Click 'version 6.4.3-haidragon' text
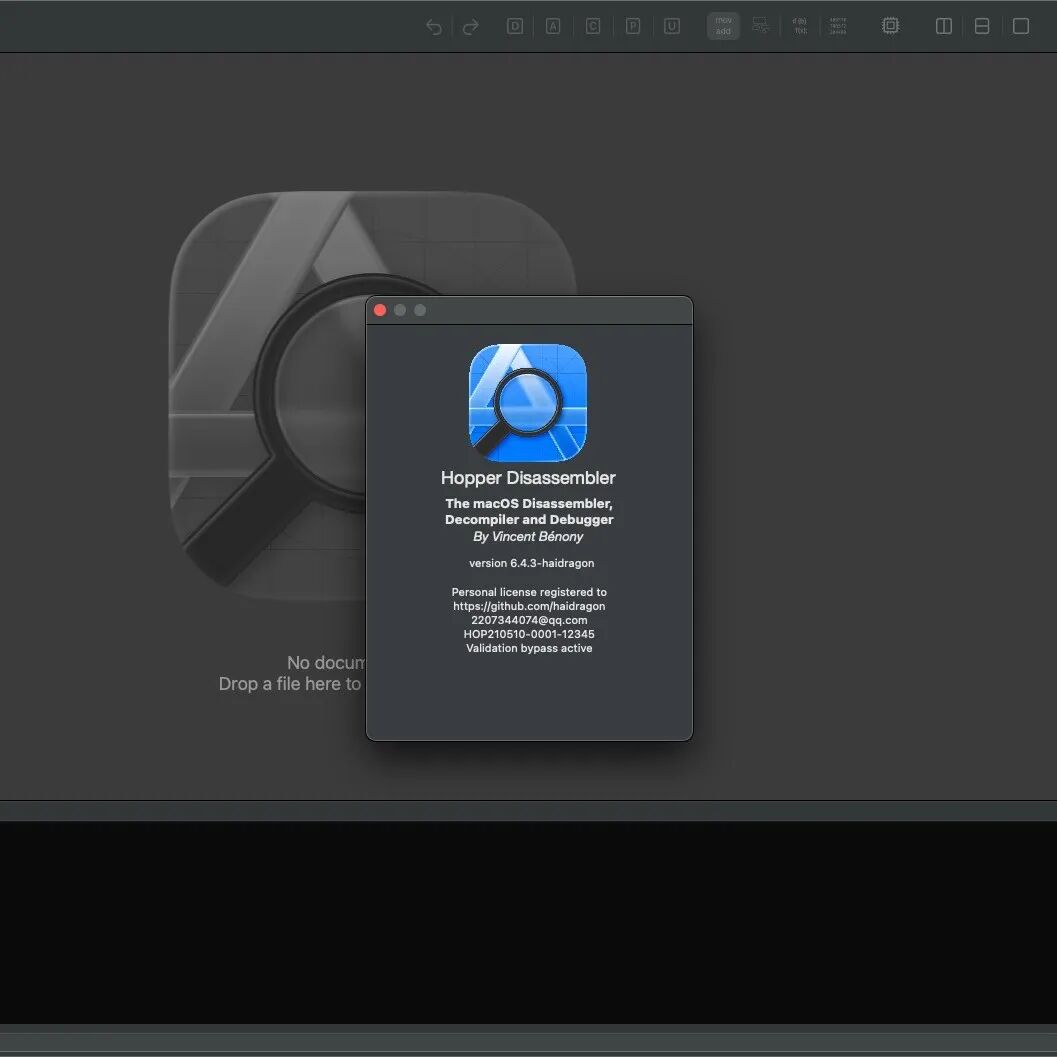 click(532, 563)
